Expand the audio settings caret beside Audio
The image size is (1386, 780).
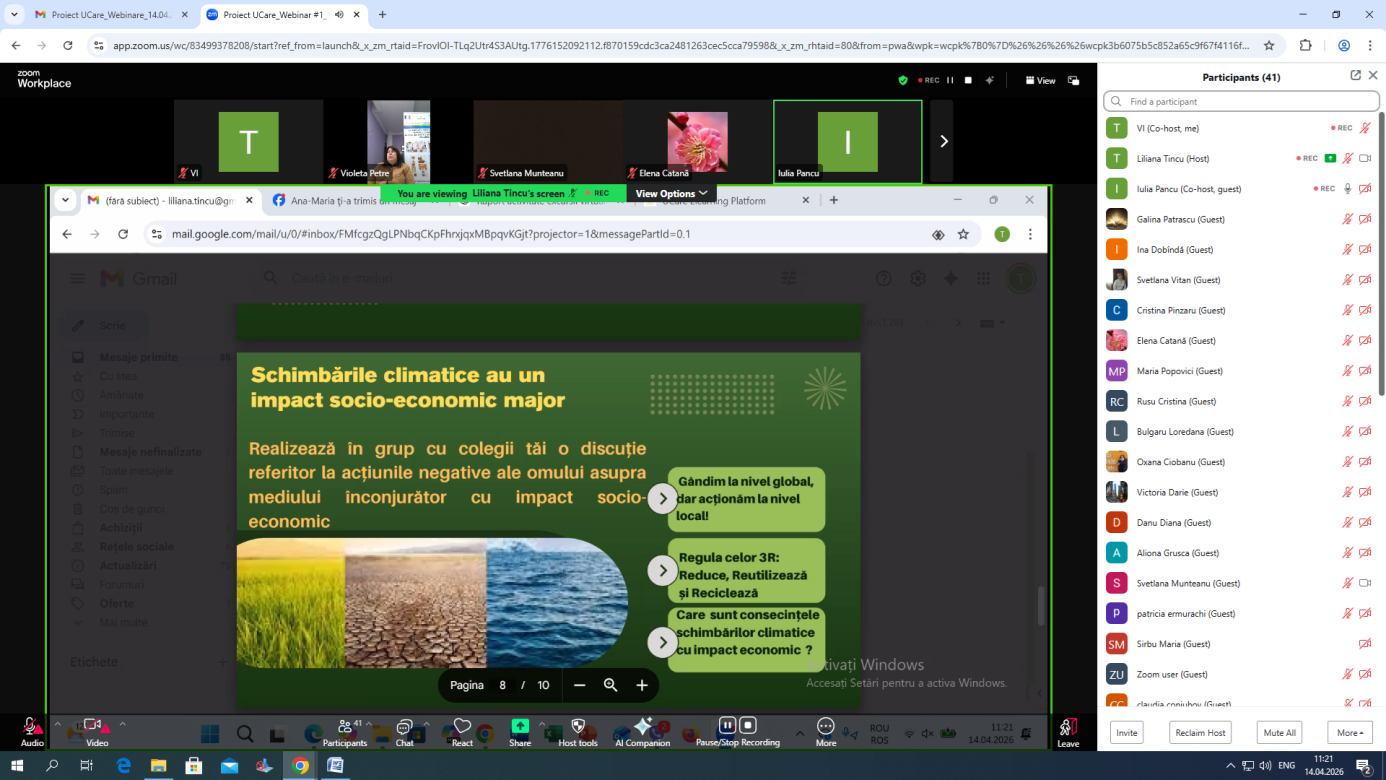click(57, 723)
